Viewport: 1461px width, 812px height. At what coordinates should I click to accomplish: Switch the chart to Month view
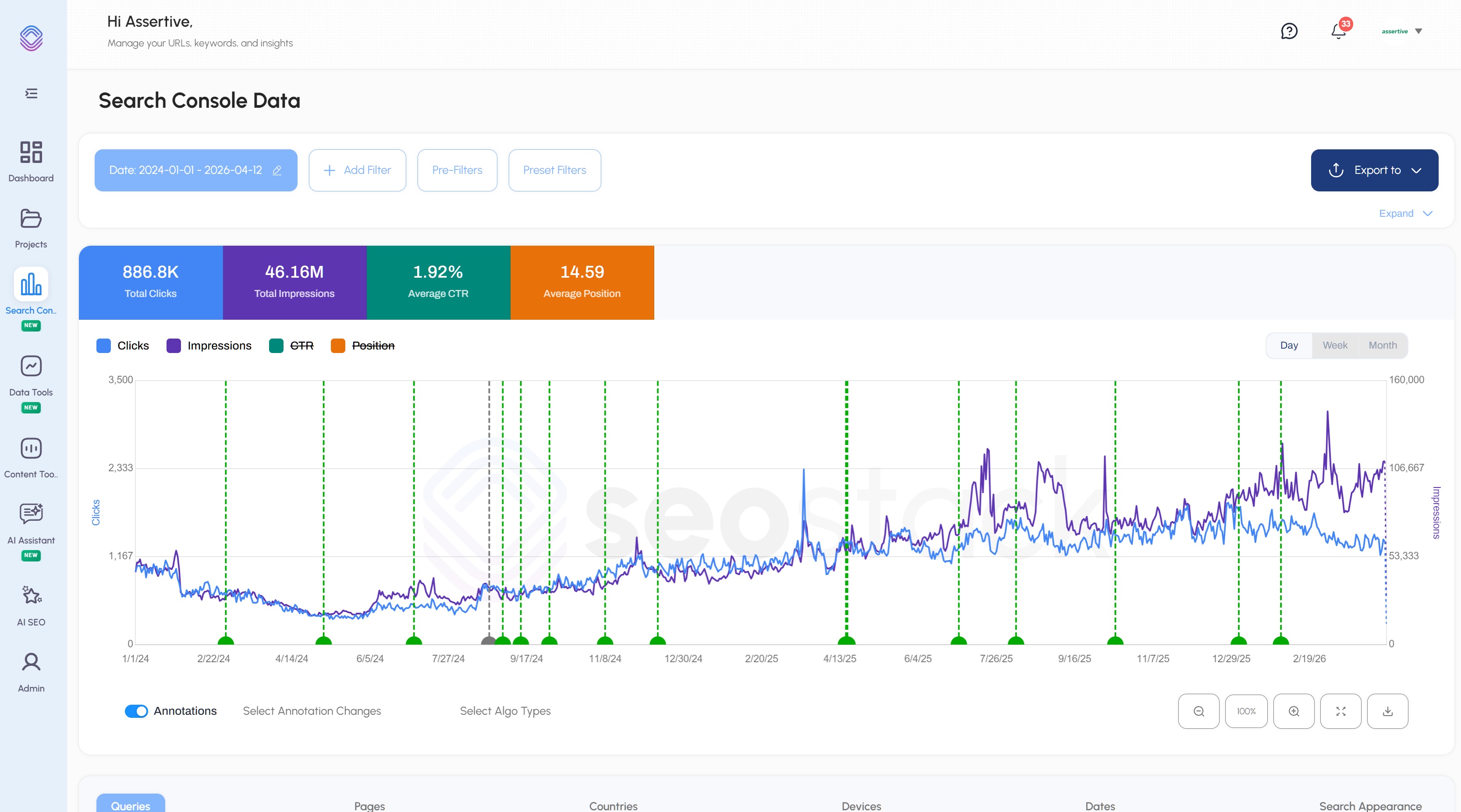pyautogui.click(x=1382, y=345)
